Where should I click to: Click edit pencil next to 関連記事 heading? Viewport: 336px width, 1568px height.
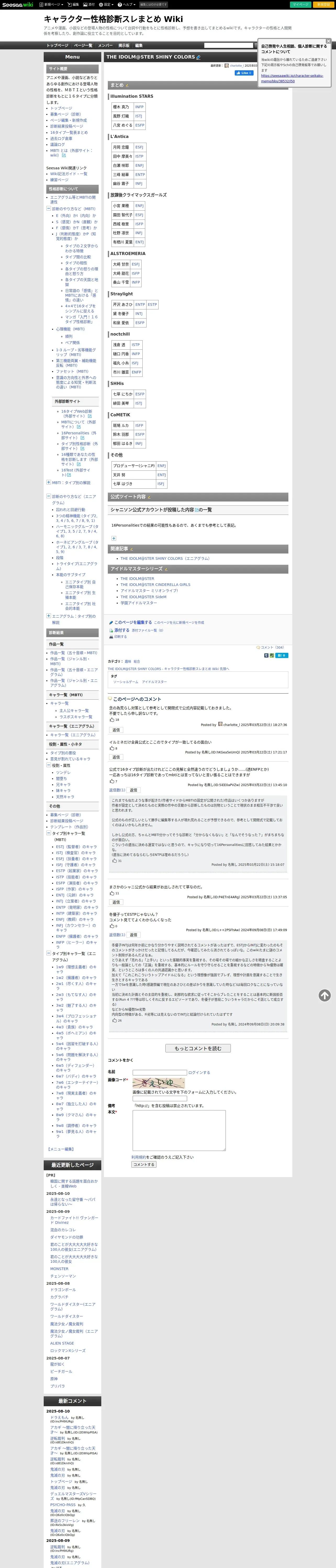131,549
